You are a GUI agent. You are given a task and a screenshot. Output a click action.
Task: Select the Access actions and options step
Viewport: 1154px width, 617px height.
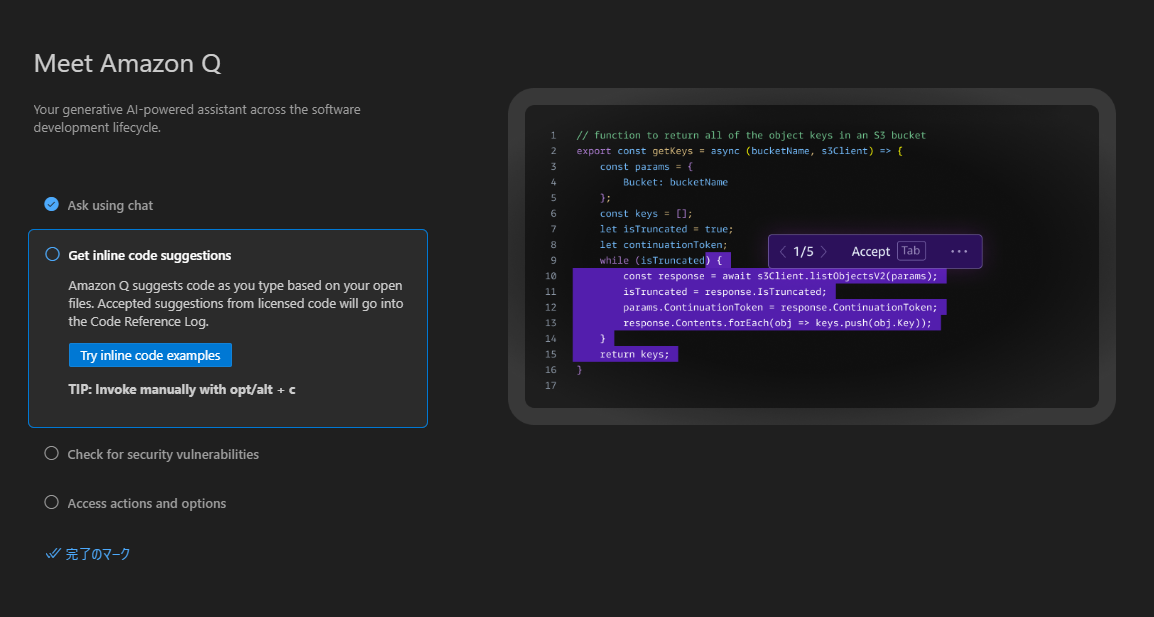tap(145, 502)
